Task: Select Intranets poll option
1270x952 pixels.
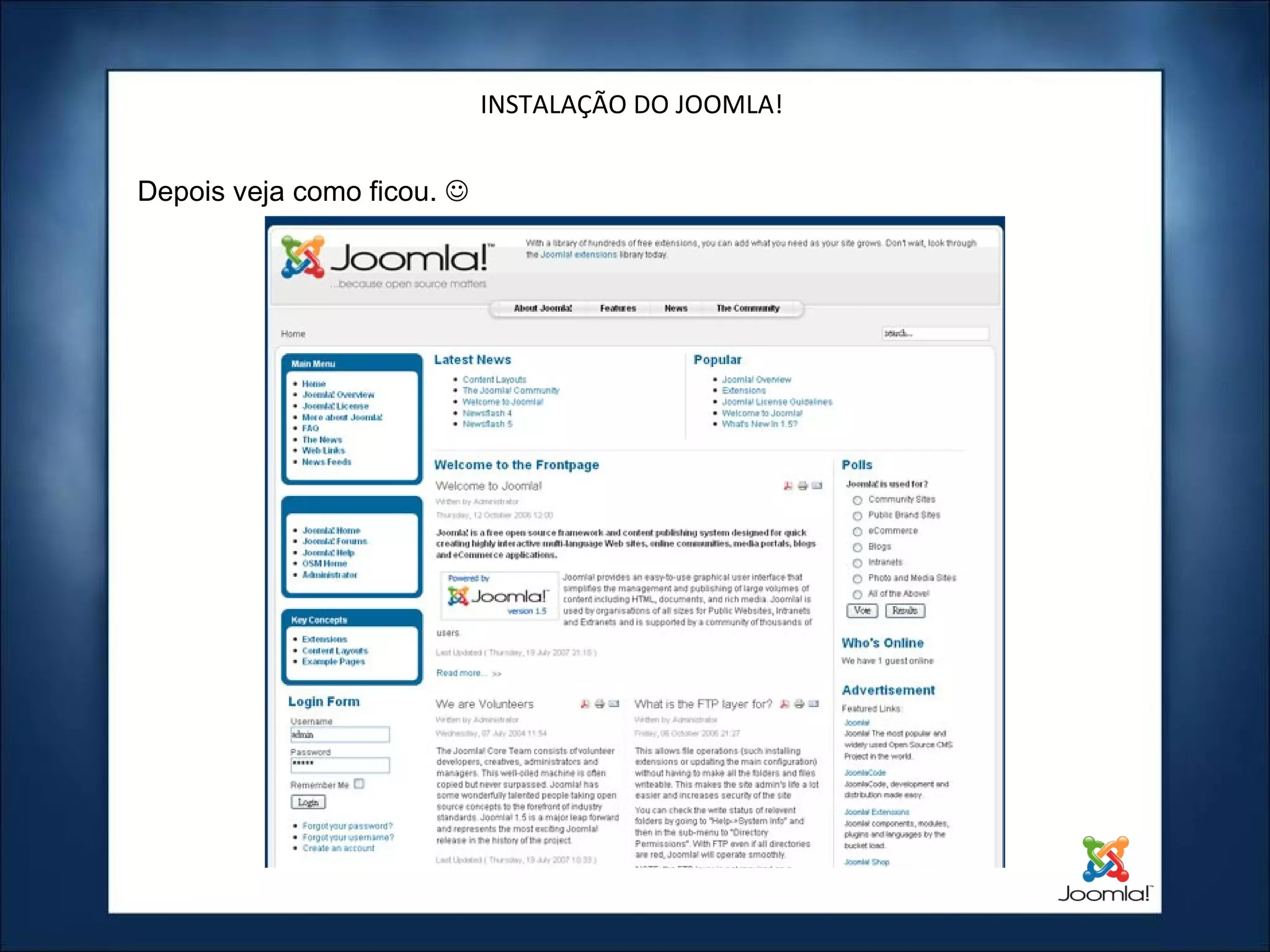Action: click(857, 563)
